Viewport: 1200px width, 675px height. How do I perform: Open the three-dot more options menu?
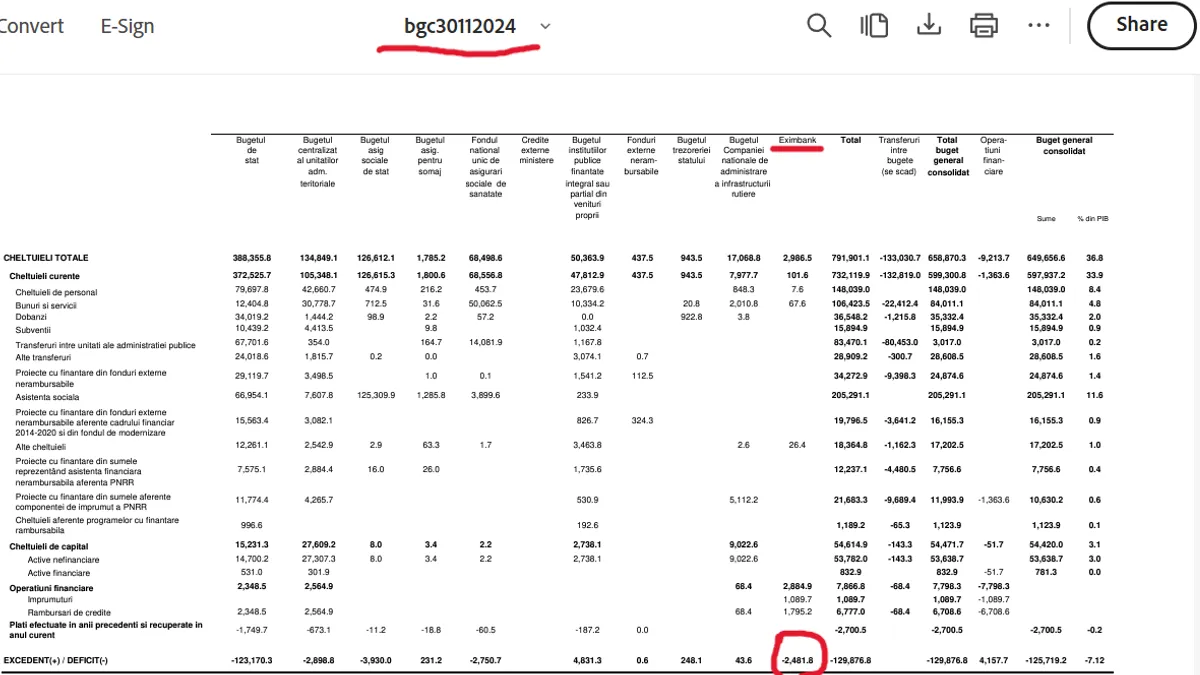coord(1039,26)
